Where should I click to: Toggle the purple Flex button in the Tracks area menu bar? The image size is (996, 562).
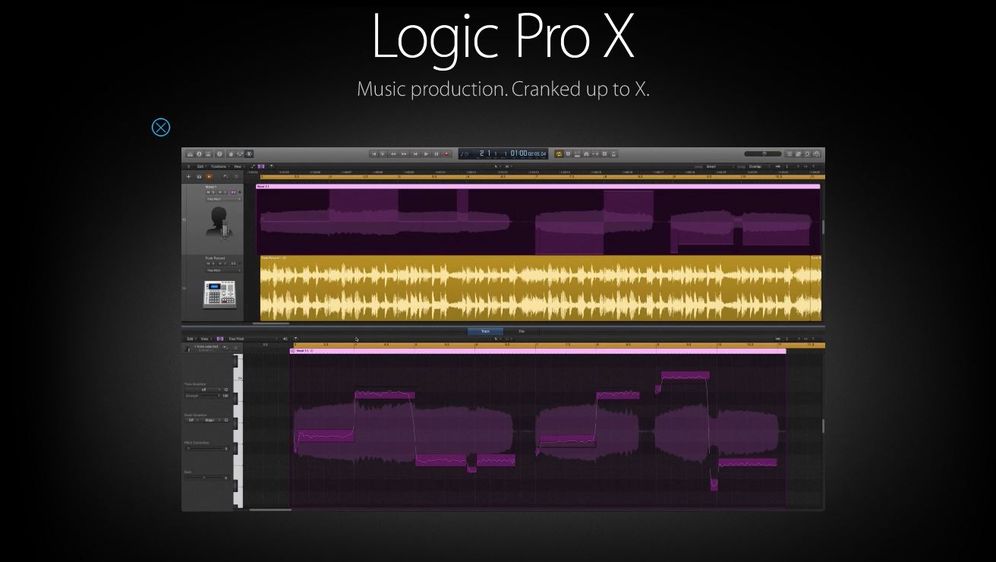tap(261, 166)
